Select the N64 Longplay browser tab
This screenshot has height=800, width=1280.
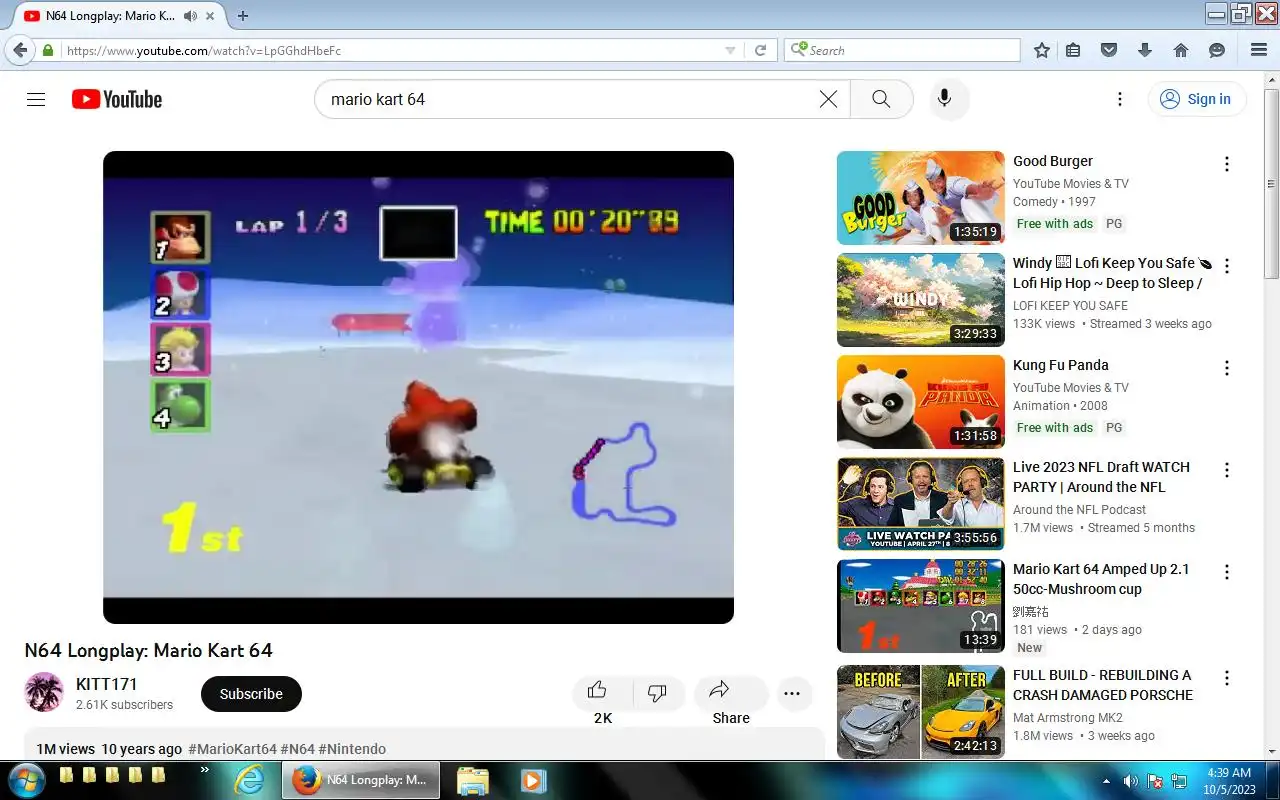coord(110,16)
